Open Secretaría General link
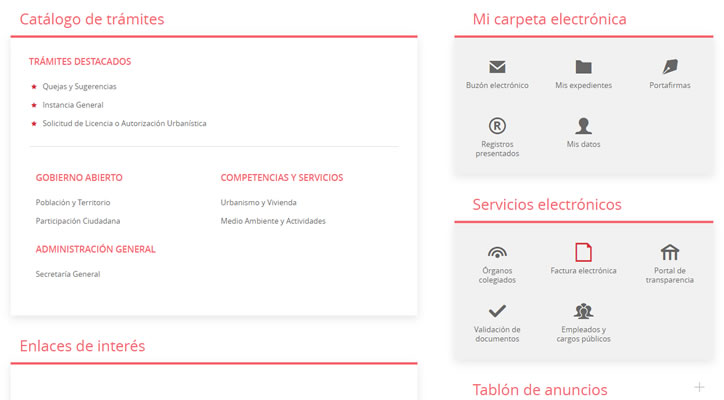This screenshot has height=400, width=724. [x=68, y=274]
